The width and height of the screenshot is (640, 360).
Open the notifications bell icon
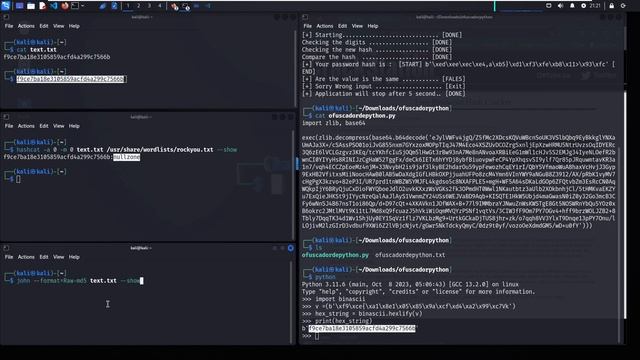pyautogui.click(x=572, y=6)
